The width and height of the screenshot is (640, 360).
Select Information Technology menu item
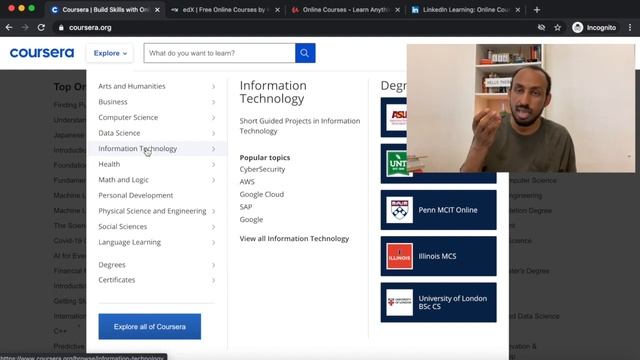pyautogui.click(x=157, y=149)
